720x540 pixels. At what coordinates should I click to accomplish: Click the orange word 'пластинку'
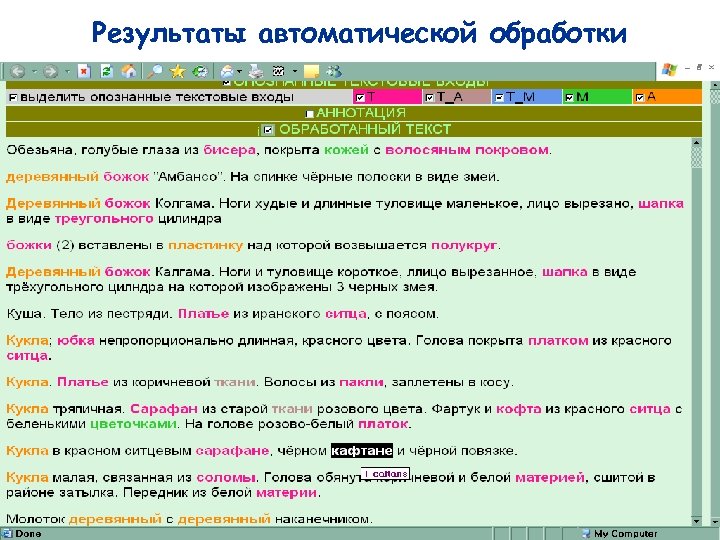[205, 245]
